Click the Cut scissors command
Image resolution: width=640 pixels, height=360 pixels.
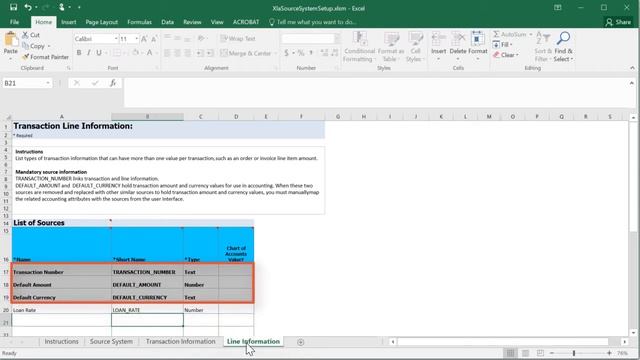click(31, 35)
